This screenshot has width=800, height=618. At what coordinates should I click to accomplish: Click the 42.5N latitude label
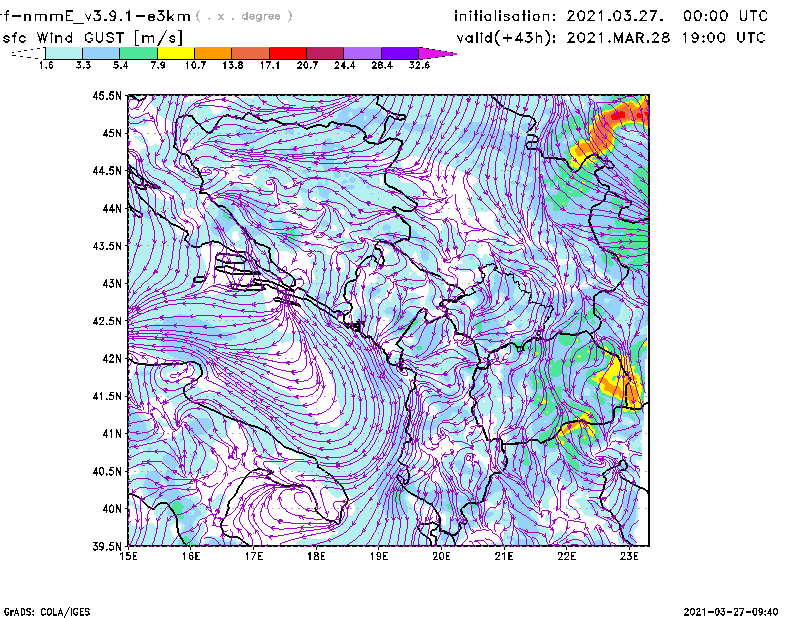pyautogui.click(x=107, y=321)
